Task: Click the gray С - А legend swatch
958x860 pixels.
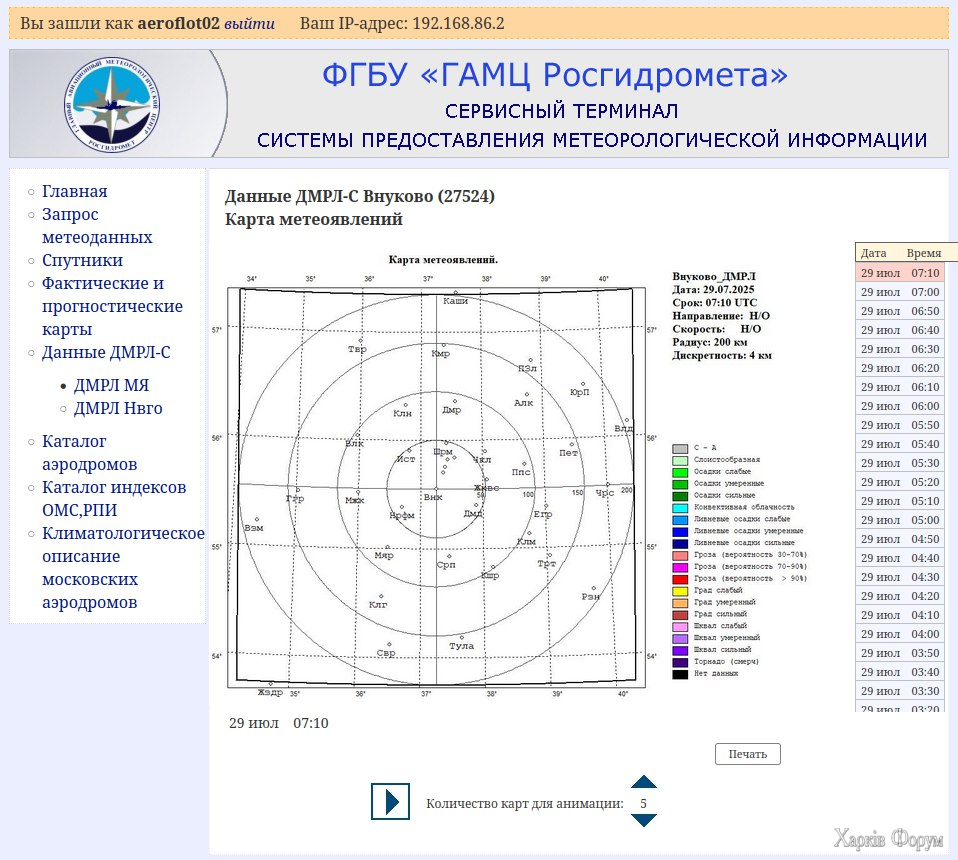Action: tap(680, 448)
